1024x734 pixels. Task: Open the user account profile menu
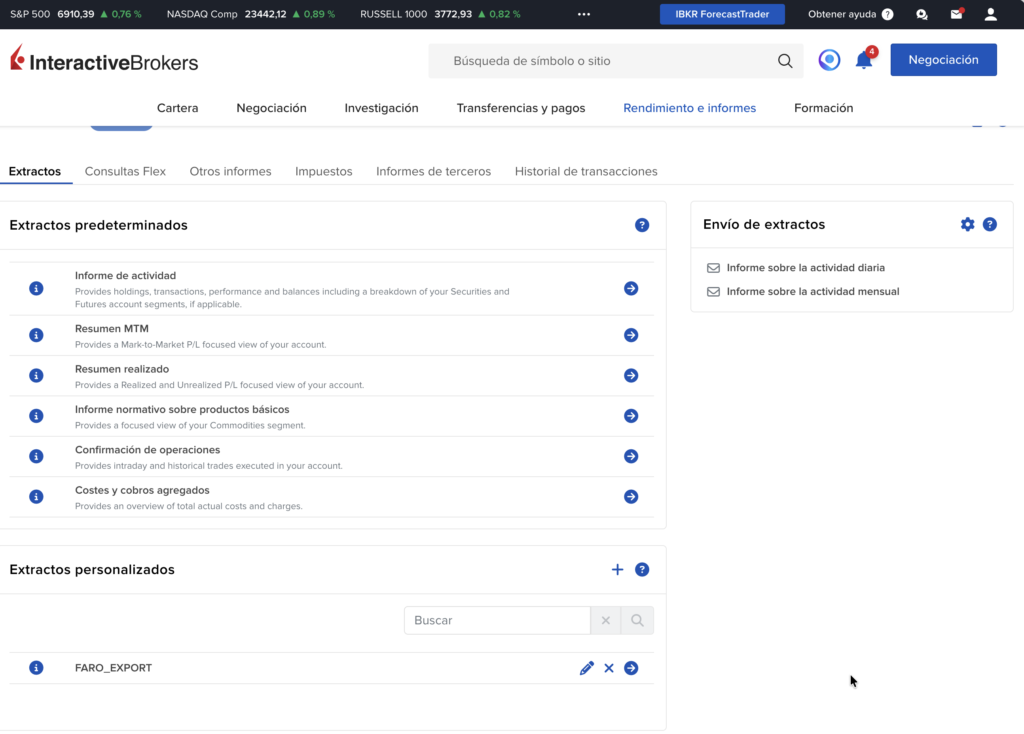pyautogui.click(x=990, y=14)
